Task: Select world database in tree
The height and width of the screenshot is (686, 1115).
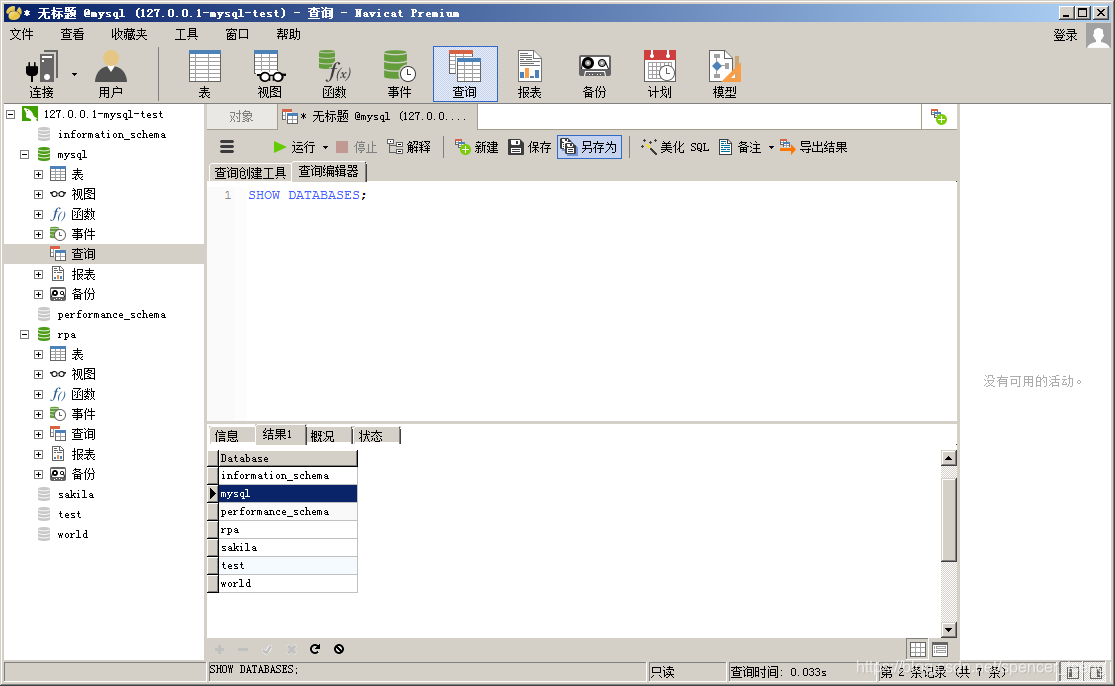Action: pos(73,534)
